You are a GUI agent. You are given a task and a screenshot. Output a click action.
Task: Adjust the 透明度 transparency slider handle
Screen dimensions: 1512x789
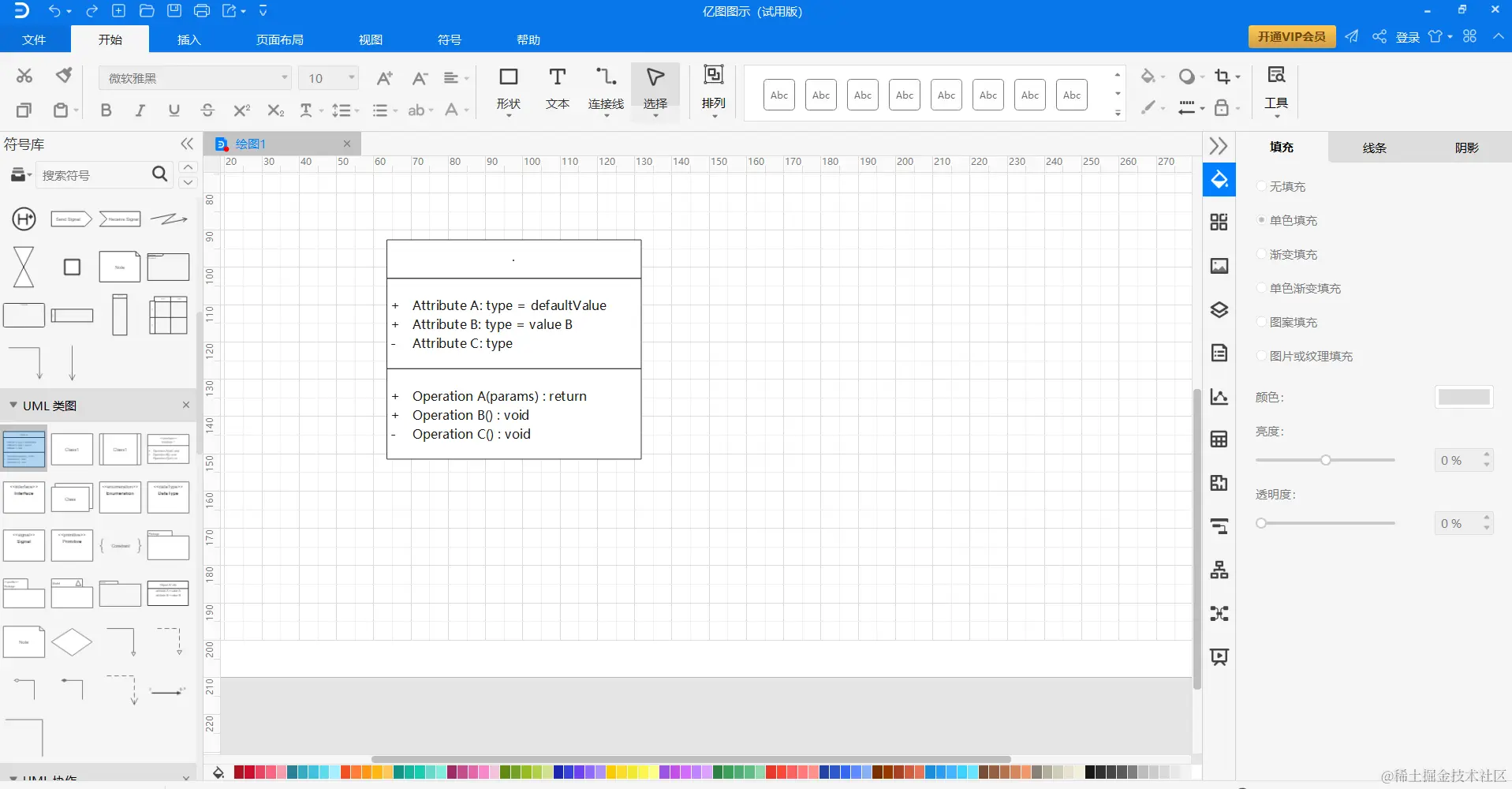pos(1261,523)
